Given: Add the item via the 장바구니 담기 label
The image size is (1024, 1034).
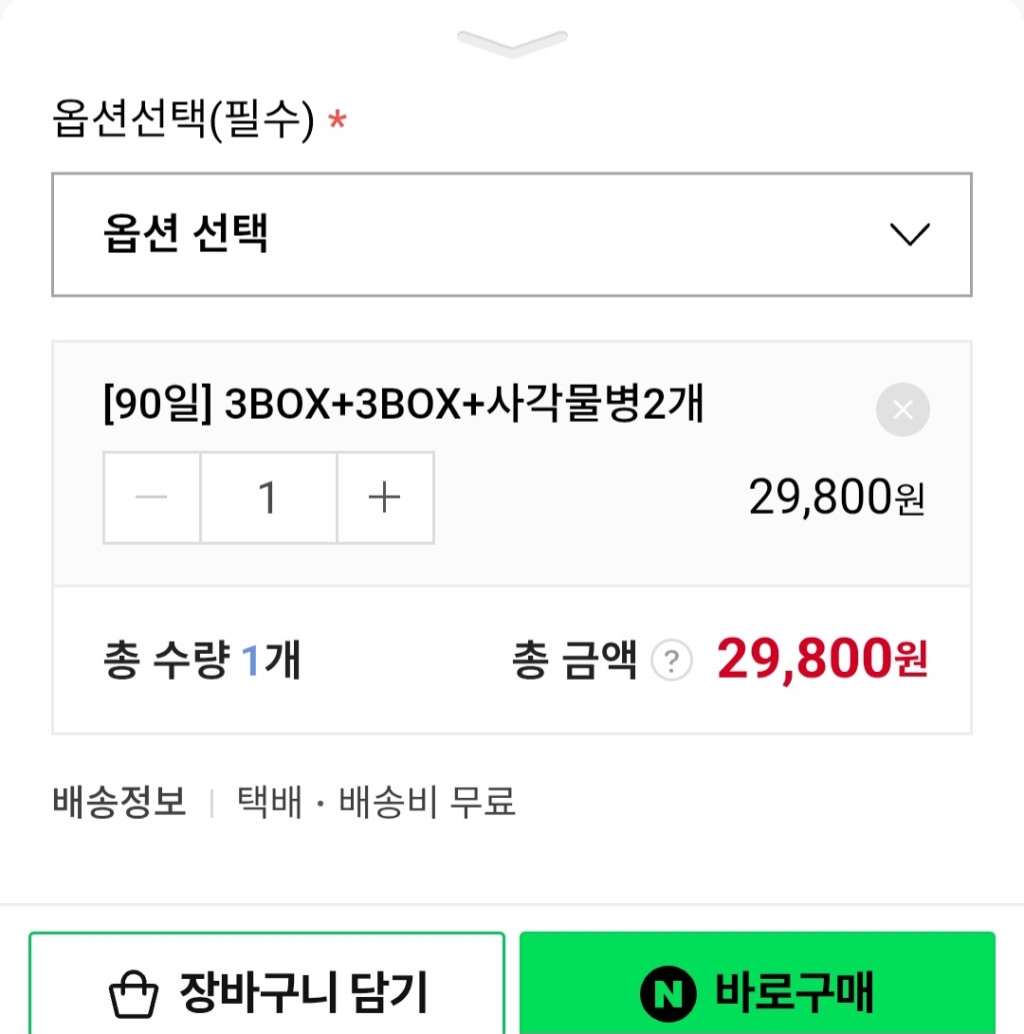Looking at the screenshot, I should pyautogui.click(x=303, y=993).
